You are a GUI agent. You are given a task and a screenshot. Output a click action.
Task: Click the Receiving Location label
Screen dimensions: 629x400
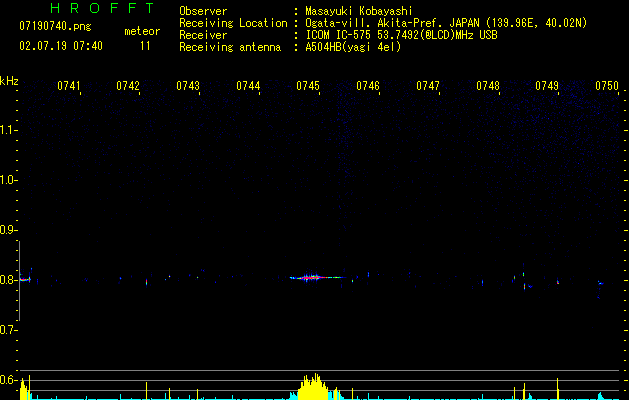(x=233, y=23)
